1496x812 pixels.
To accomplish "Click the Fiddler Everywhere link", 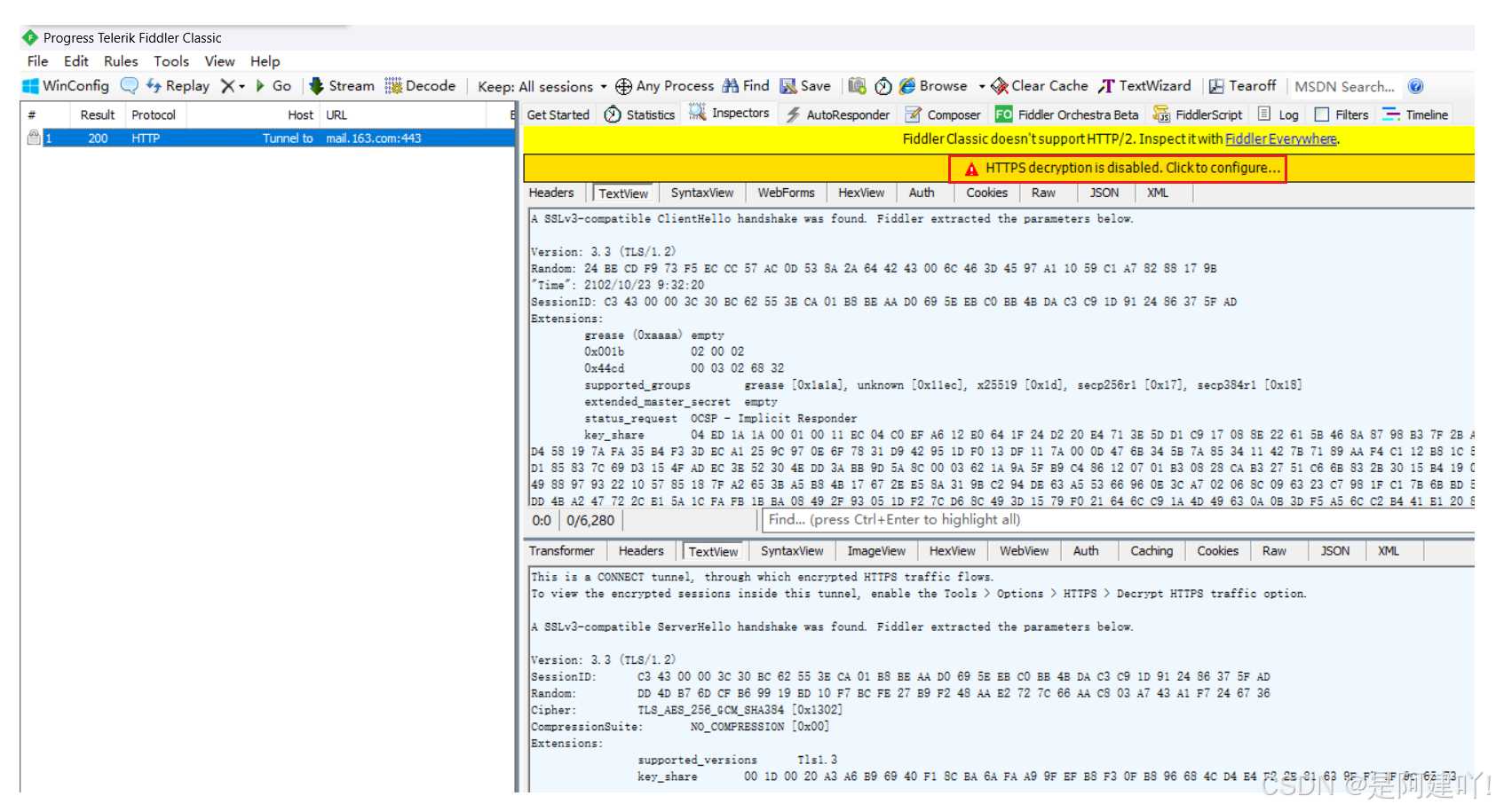I will tap(1280, 138).
